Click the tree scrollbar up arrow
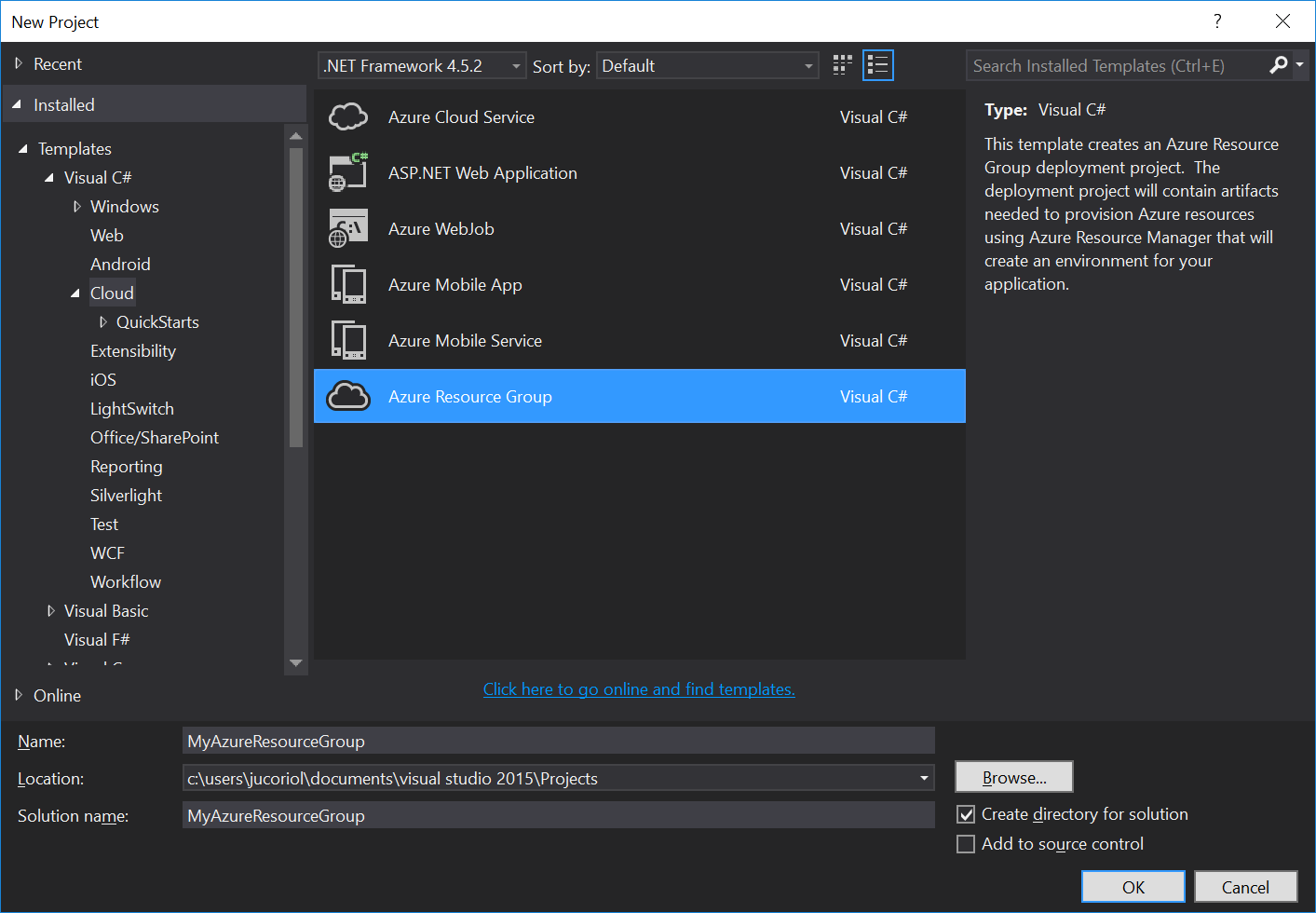The height and width of the screenshot is (913, 1316). pos(296,136)
